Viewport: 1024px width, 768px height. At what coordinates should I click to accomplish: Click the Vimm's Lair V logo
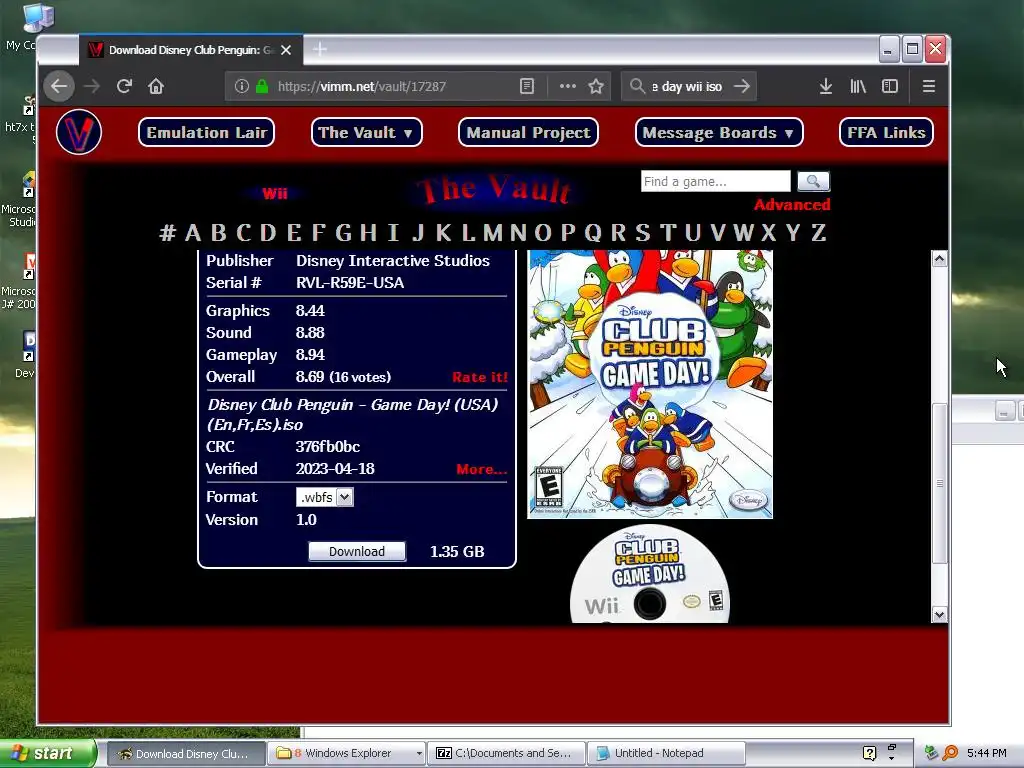(x=79, y=132)
